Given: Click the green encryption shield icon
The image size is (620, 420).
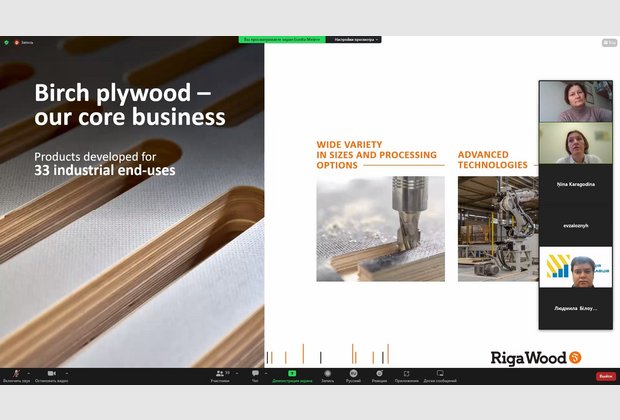Looking at the screenshot, I should pyautogui.click(x=8, y=42).
